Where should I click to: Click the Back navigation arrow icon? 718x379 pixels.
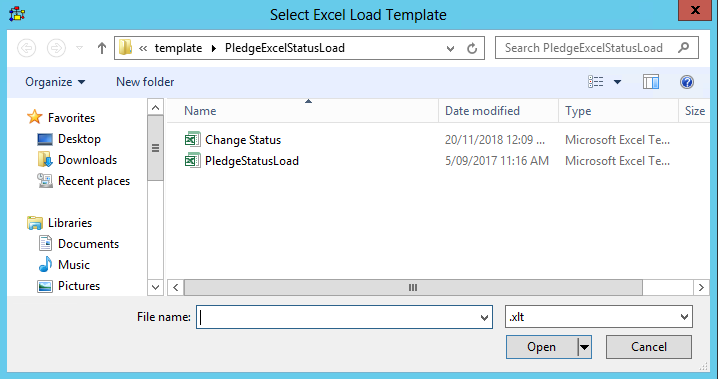pos(27,48)
